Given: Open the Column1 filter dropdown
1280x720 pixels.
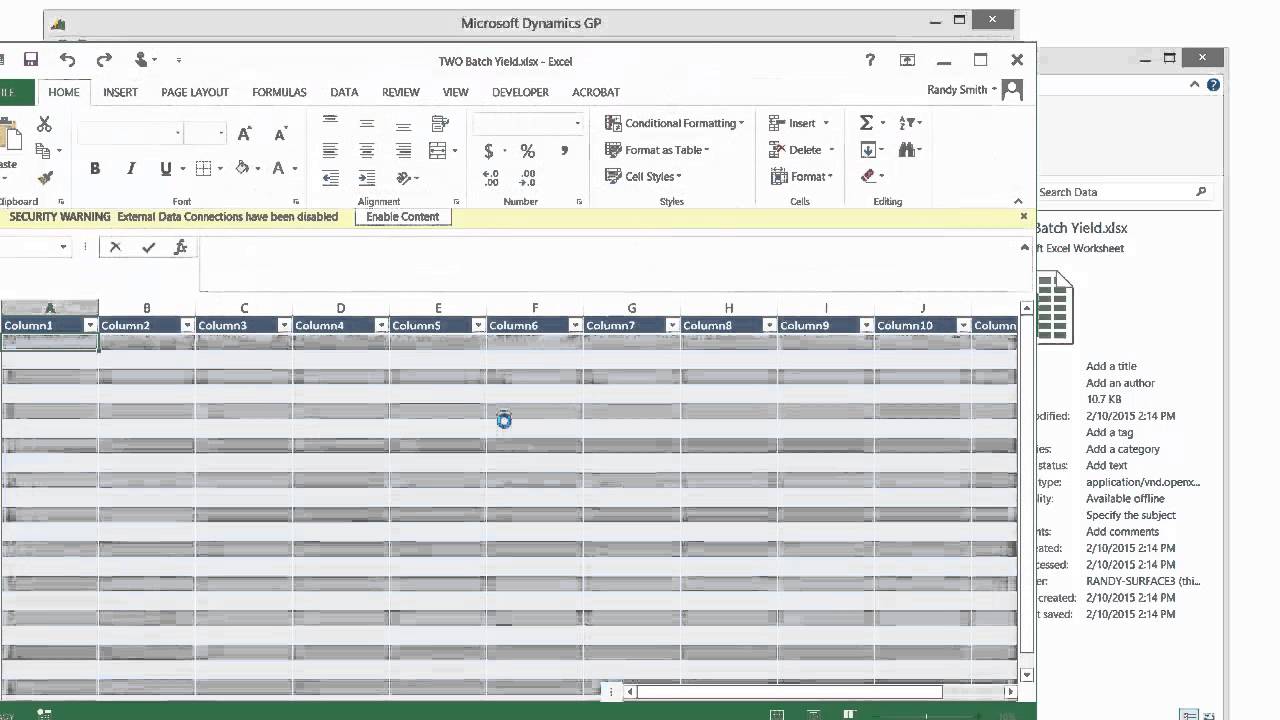Looking at the screenshot, I should coord(90,326).
